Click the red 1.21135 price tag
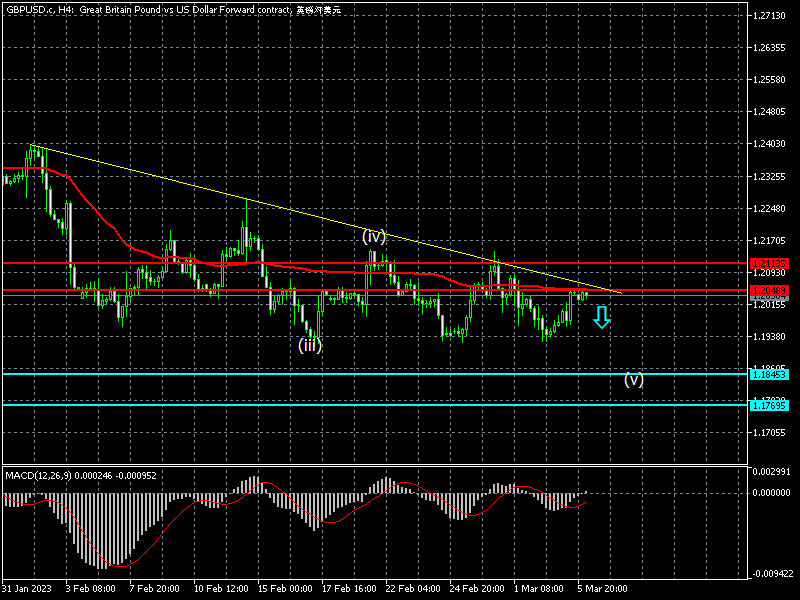 click(769, 263)
